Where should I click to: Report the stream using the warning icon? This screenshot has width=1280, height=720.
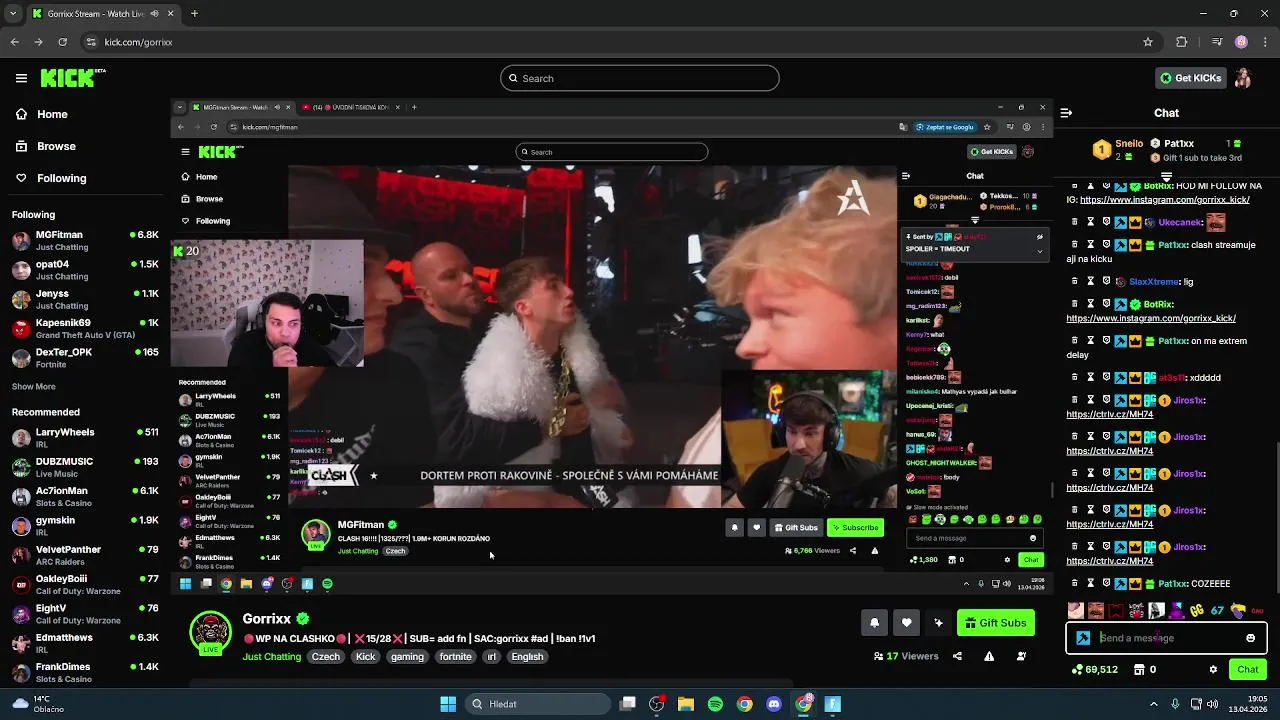coord(989,656)
